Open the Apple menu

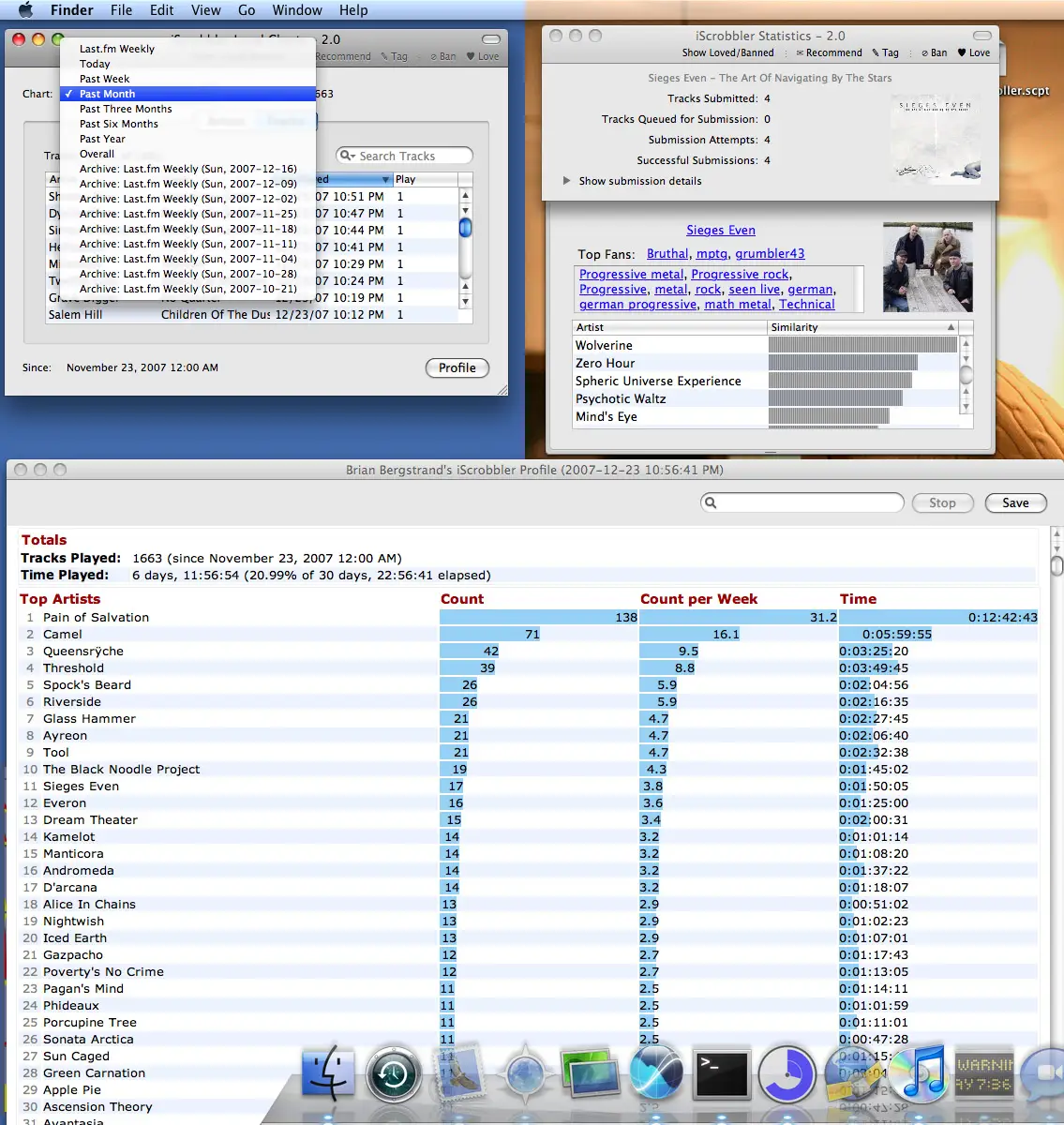[25, 10]
